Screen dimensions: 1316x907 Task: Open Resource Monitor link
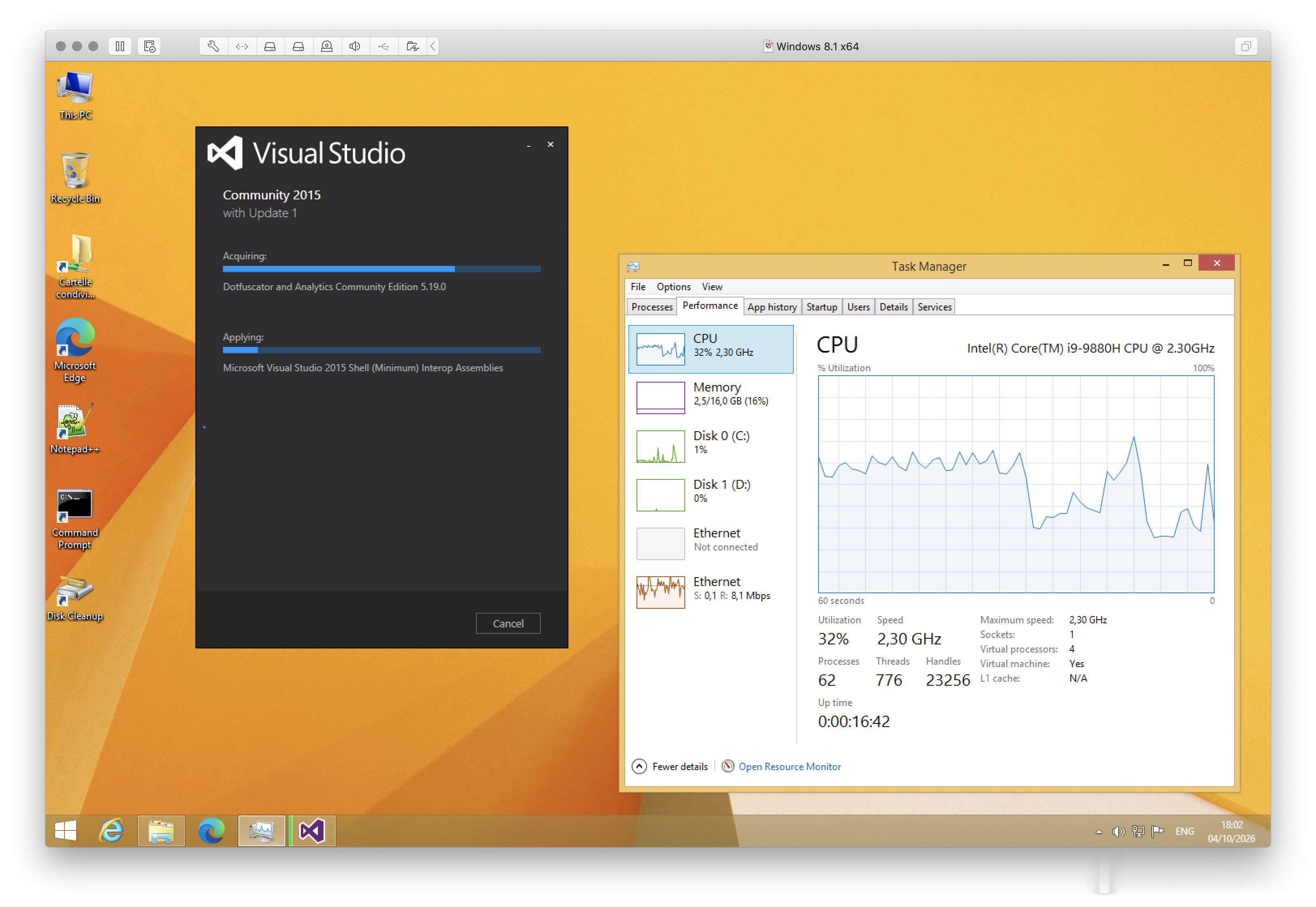pos(789,767)
